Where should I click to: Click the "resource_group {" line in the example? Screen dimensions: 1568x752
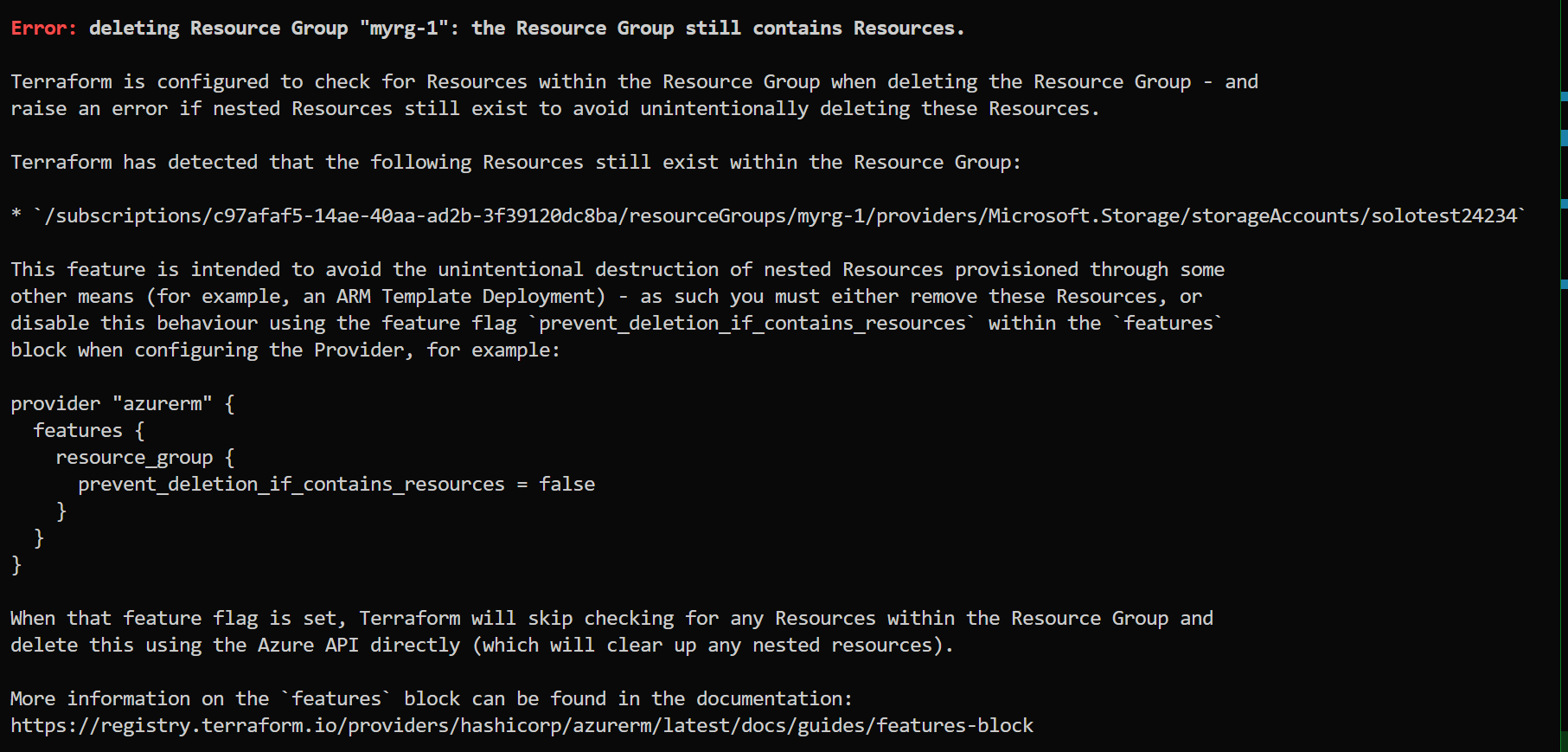(x=145, y=457)
